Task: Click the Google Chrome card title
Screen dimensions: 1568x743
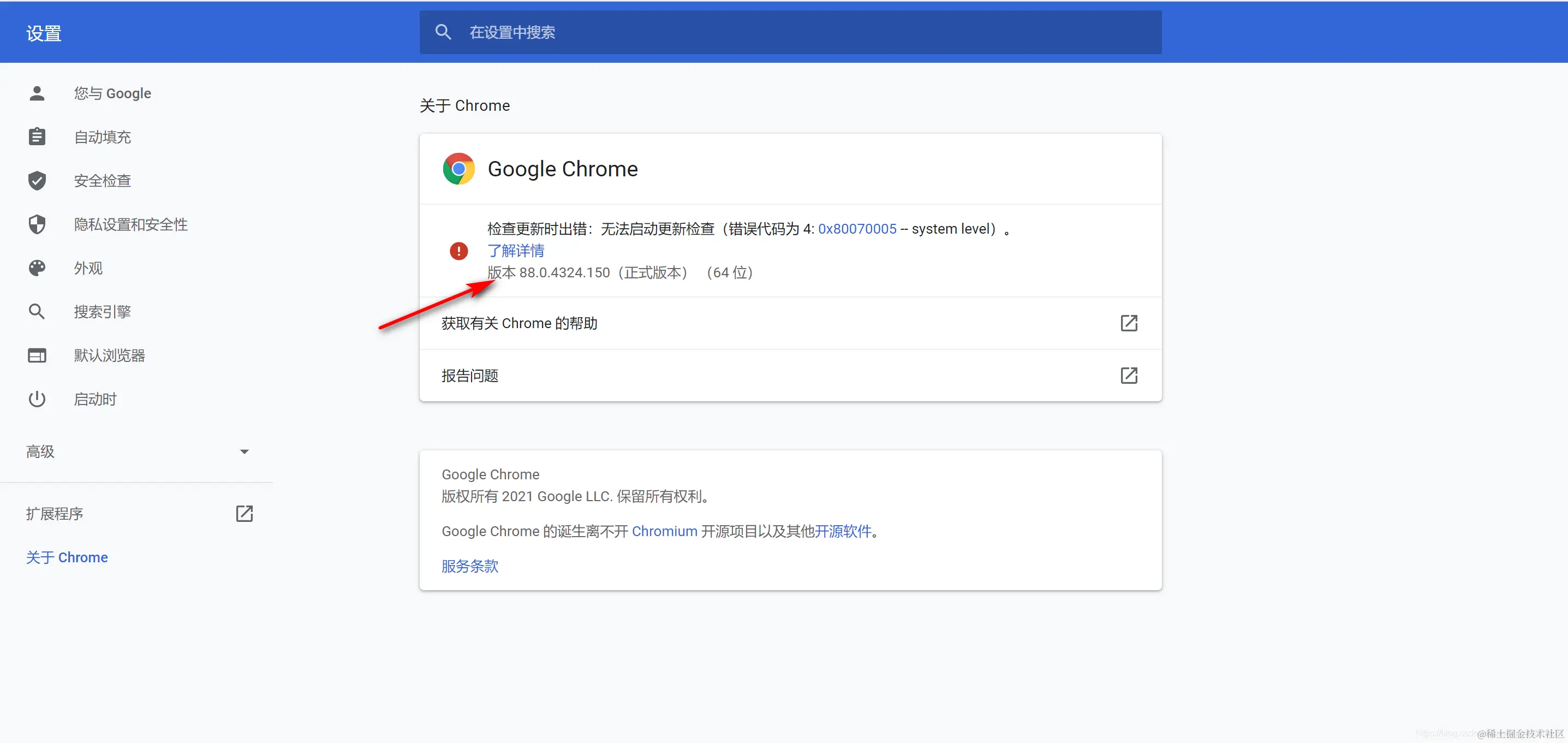Action: (x=563, y=169)
